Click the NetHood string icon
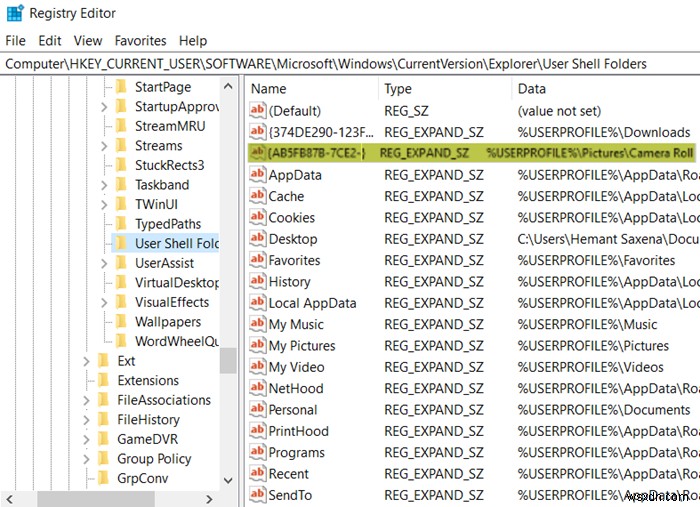This screenshot has width=700, height=507. (x=258, y=388)
